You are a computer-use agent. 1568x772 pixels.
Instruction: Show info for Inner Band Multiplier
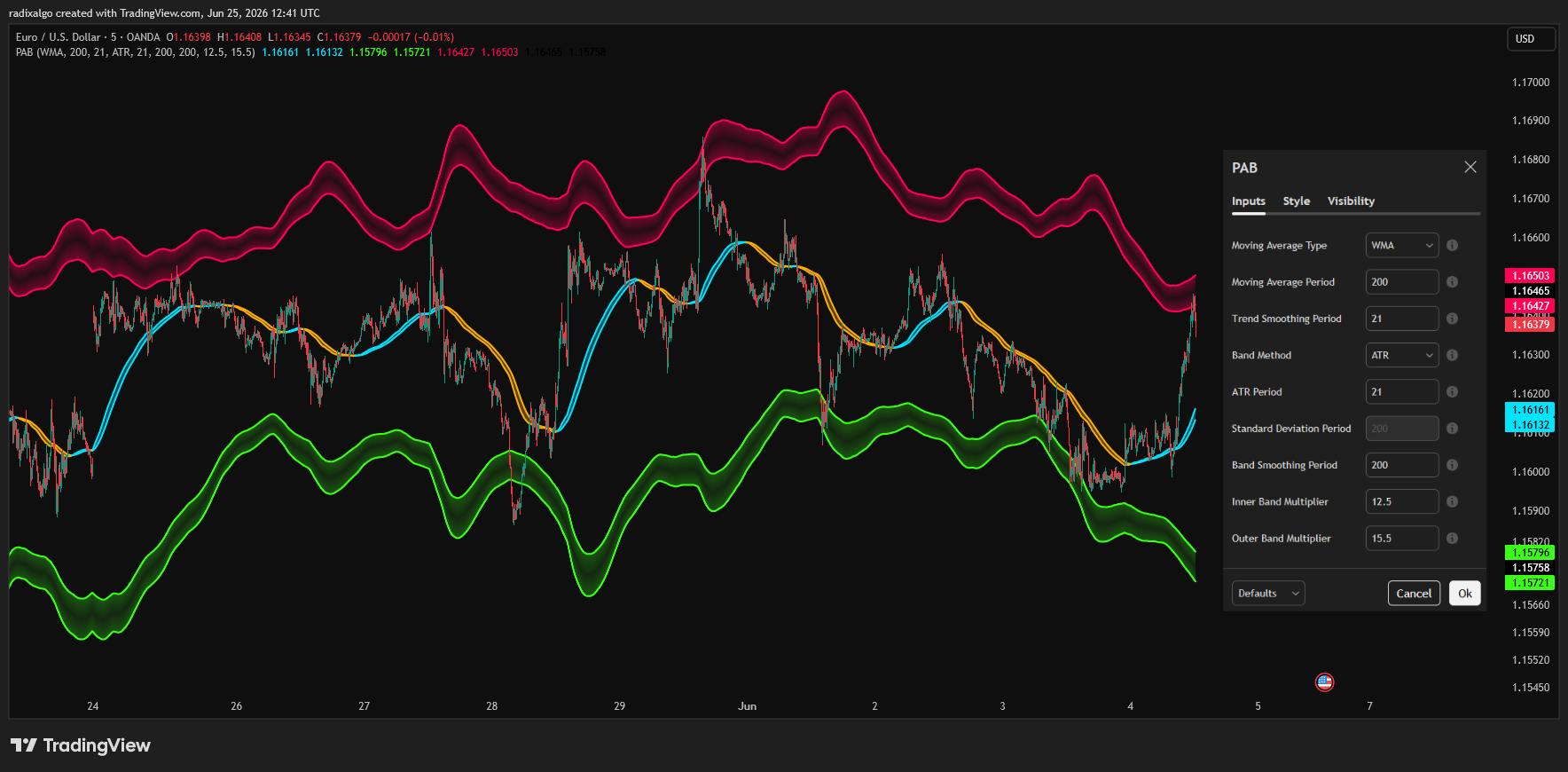(1452, 501)
